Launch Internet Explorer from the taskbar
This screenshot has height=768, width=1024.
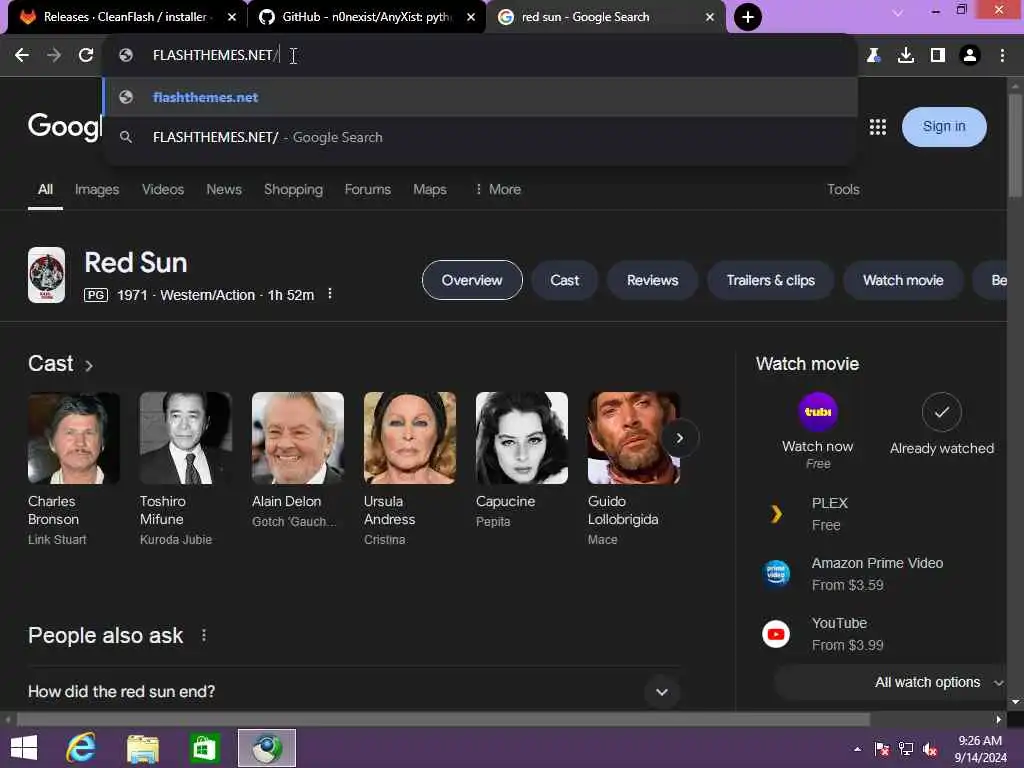(x=81, y=748)
